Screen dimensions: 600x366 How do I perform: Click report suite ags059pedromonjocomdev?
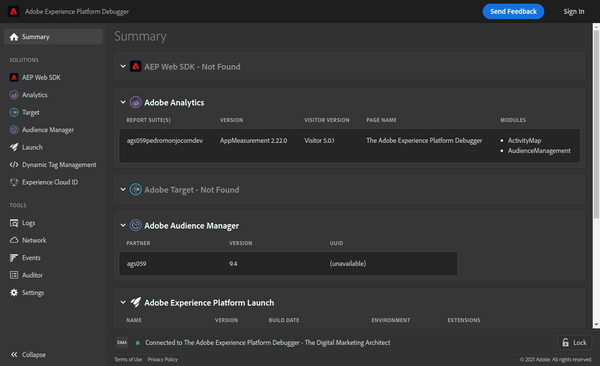pos(165,141)
